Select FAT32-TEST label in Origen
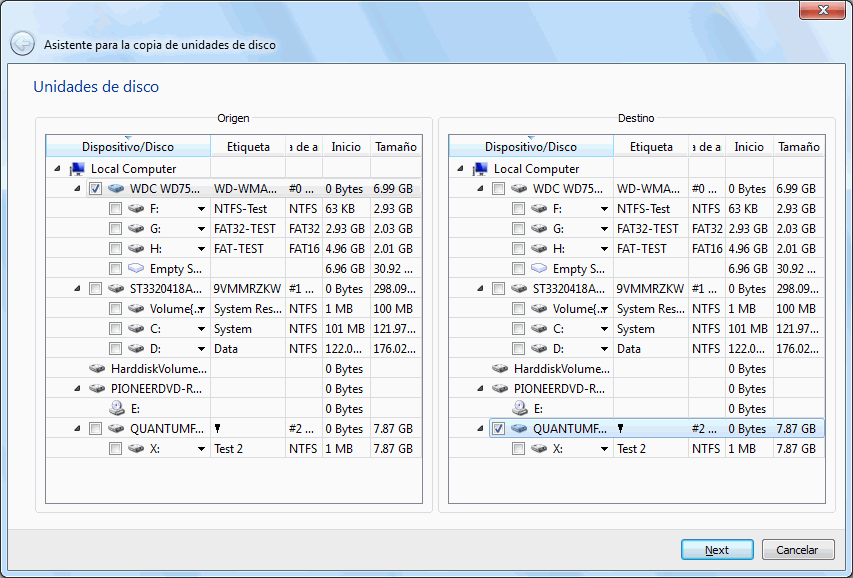Image resolution: width=853 pixels, height=578 pixels. (245, 229)
